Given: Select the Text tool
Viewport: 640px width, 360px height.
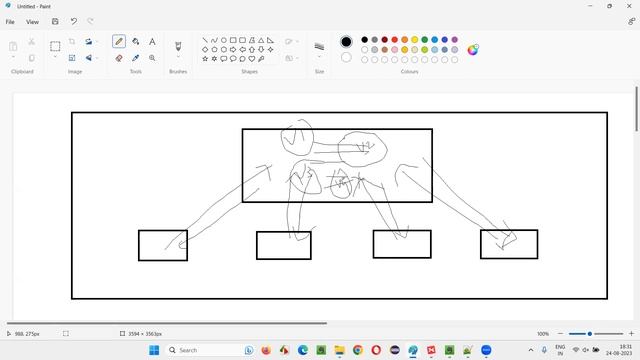Looking at the screenshot, I should click(x=152, y=42).
